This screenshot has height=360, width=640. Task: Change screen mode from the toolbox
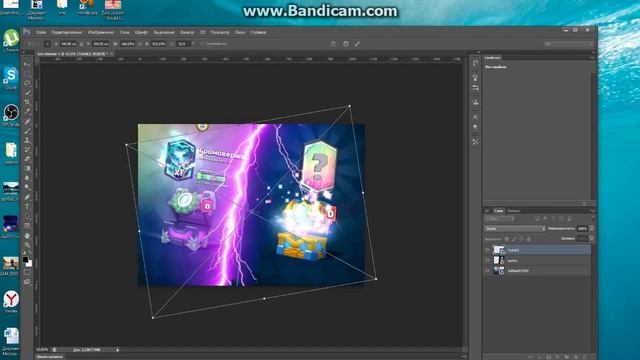click(x=27, y=282)
